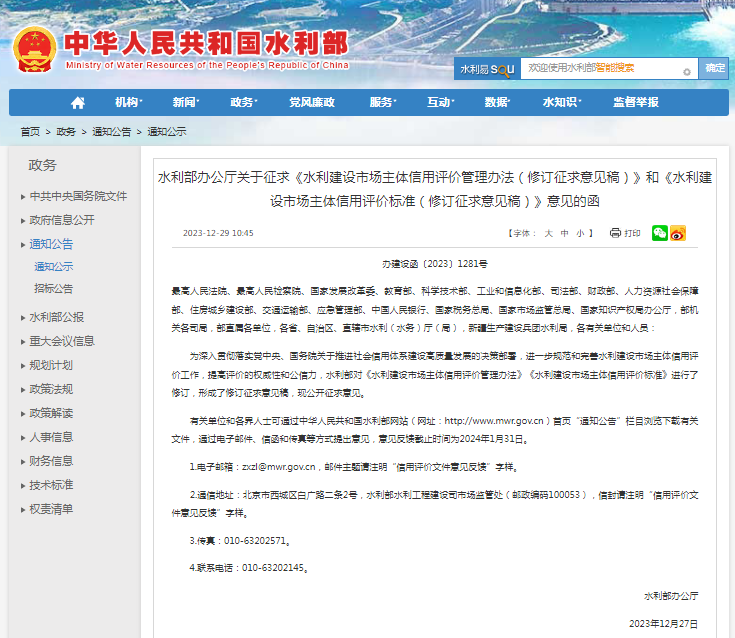The width and height of the screenshot is (735, 638).
Task: Click the search settings gear icon
Action: [x=686, y=70]
